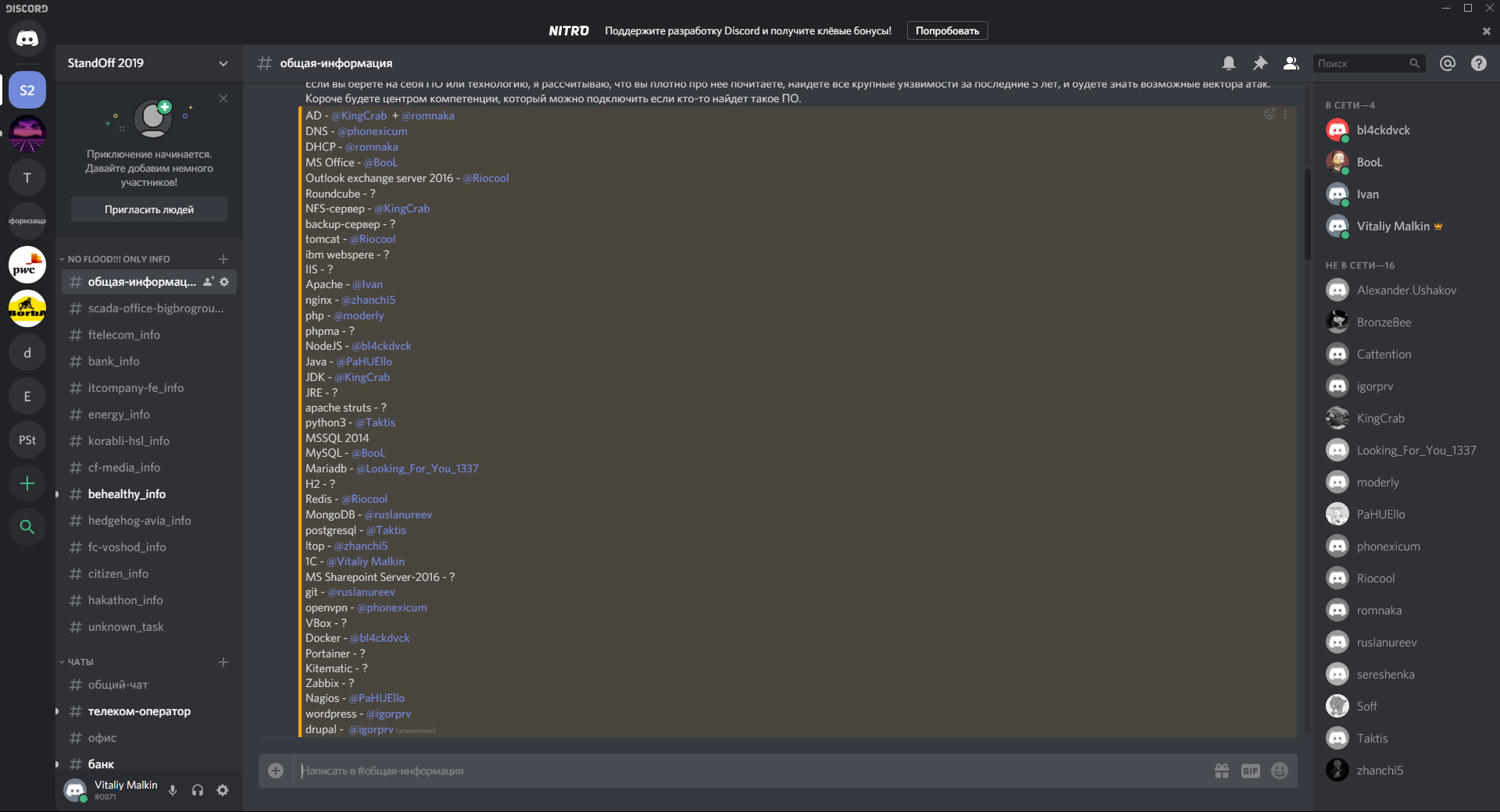Open @Vitaliy Malkin mention next to 1C
This screenshot has width=1500, height=812.
(x=366, y=561)
